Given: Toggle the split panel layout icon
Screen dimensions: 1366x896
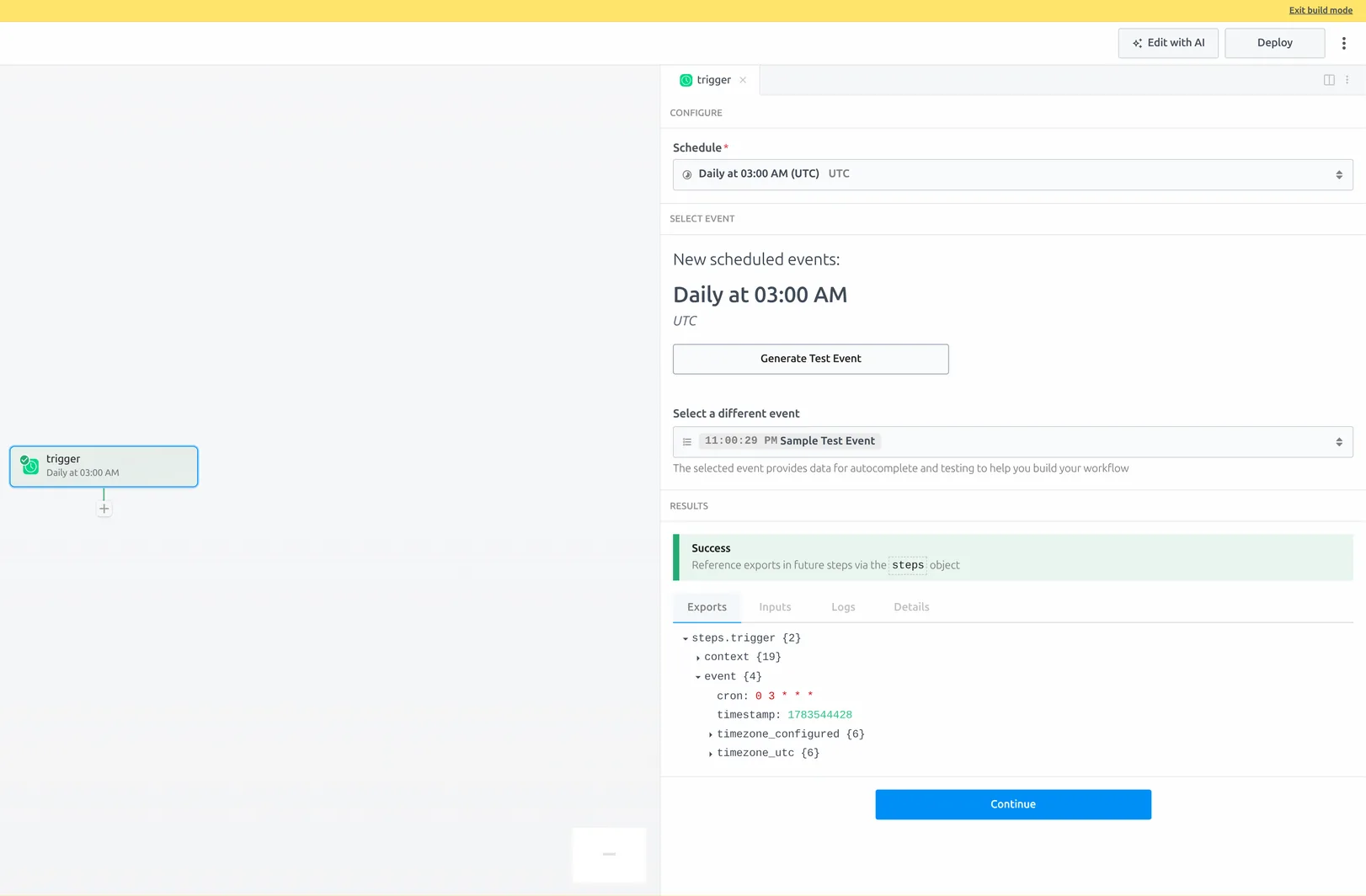Looking at the screenshot, I should 1329,80.
